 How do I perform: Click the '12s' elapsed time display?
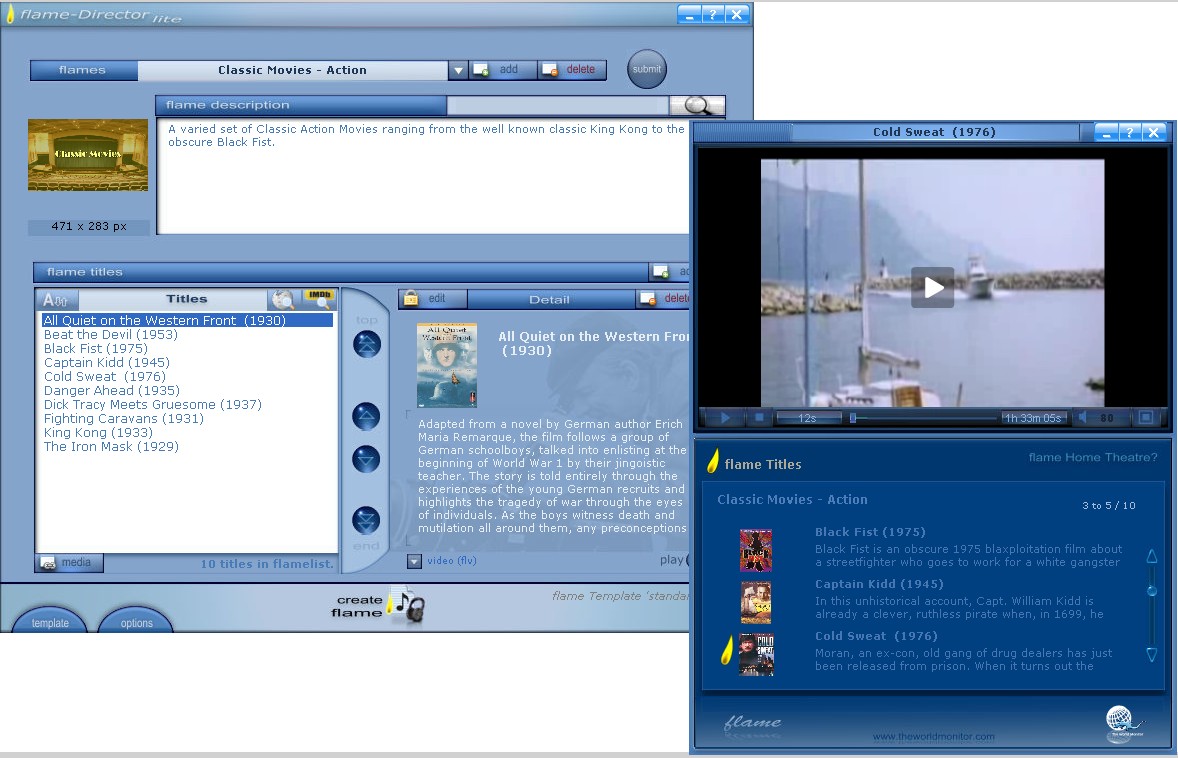click(x=807, y=418)
